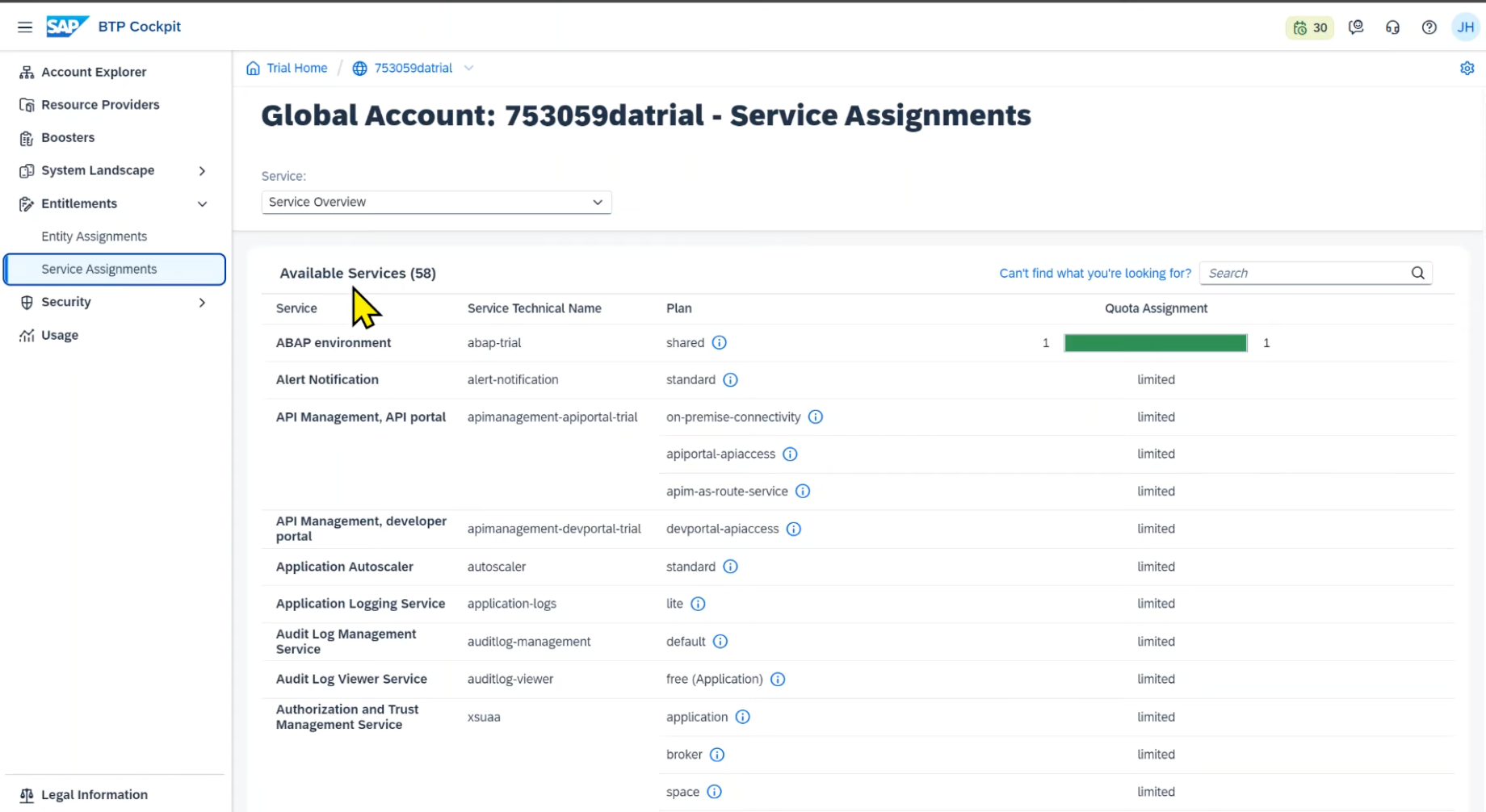Screen dimensions: 1486x812
Task: Select the Application Autoscaler service name
Action: [344, 567]
